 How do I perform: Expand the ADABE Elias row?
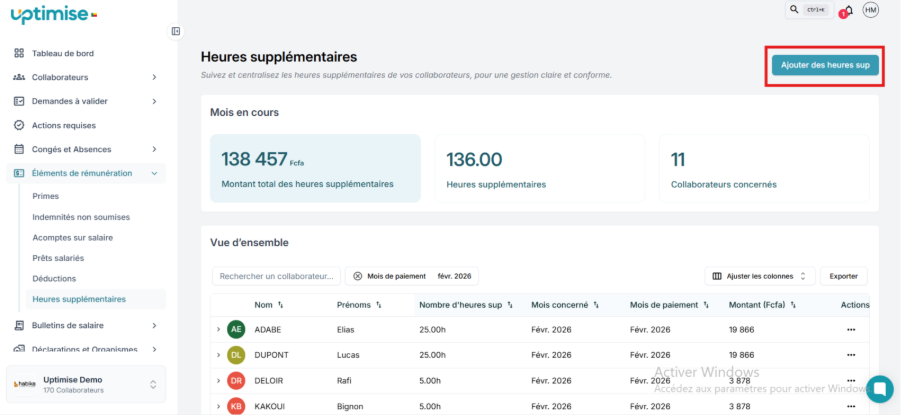pyautogui.click(x=218, y=329)
